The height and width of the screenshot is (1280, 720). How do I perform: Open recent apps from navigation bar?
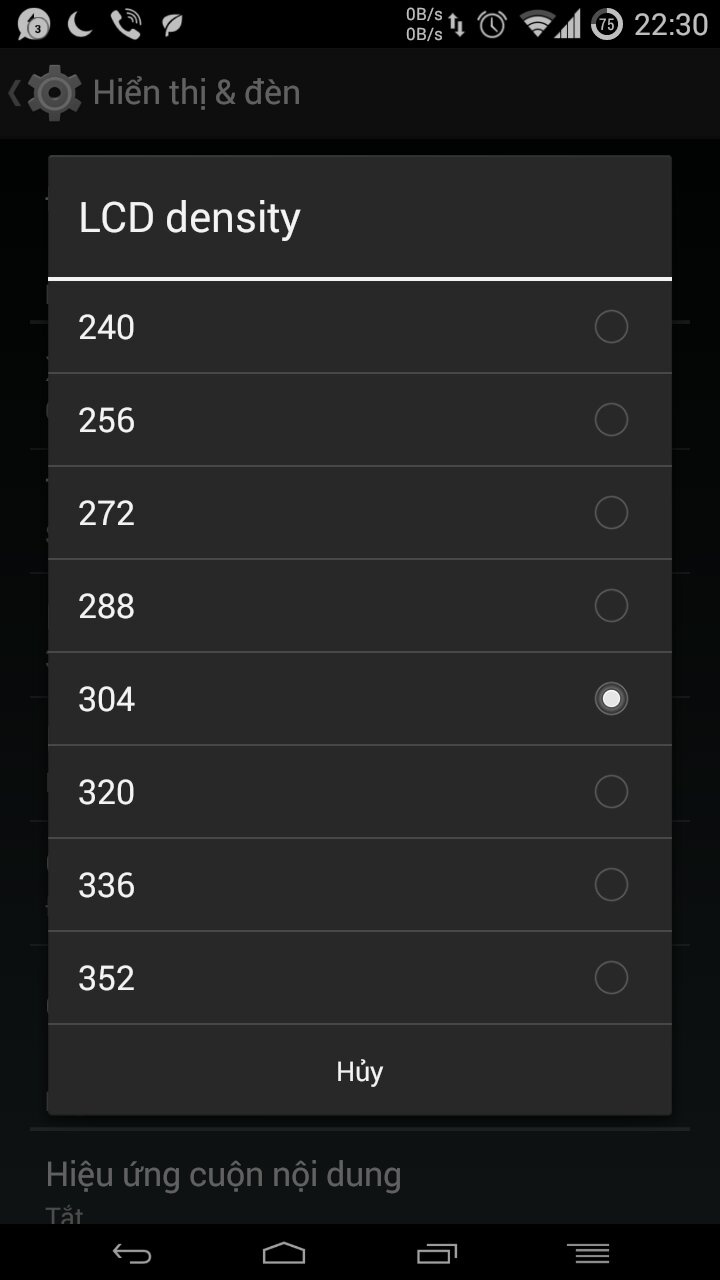coord(437,1253)
